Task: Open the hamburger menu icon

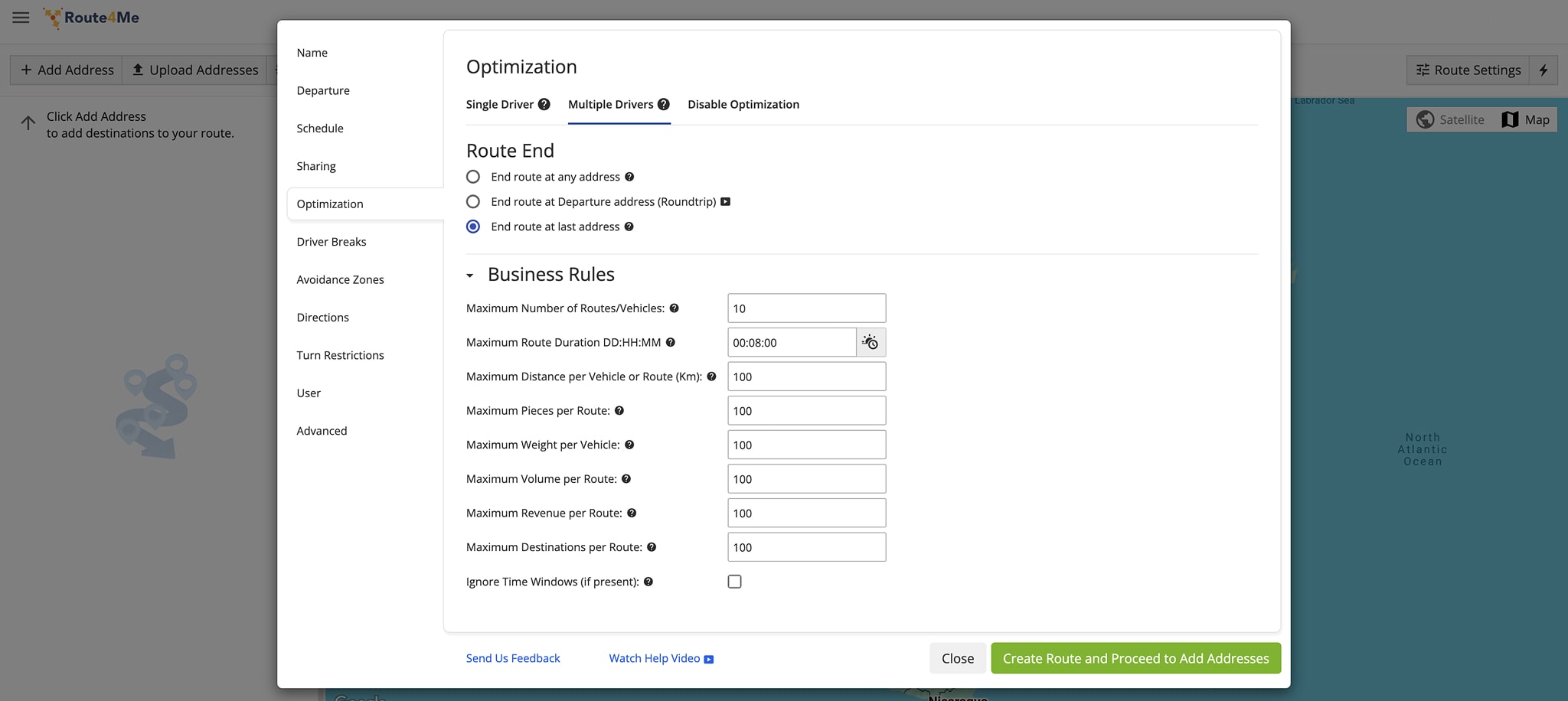Action: [x=21, y=17]
